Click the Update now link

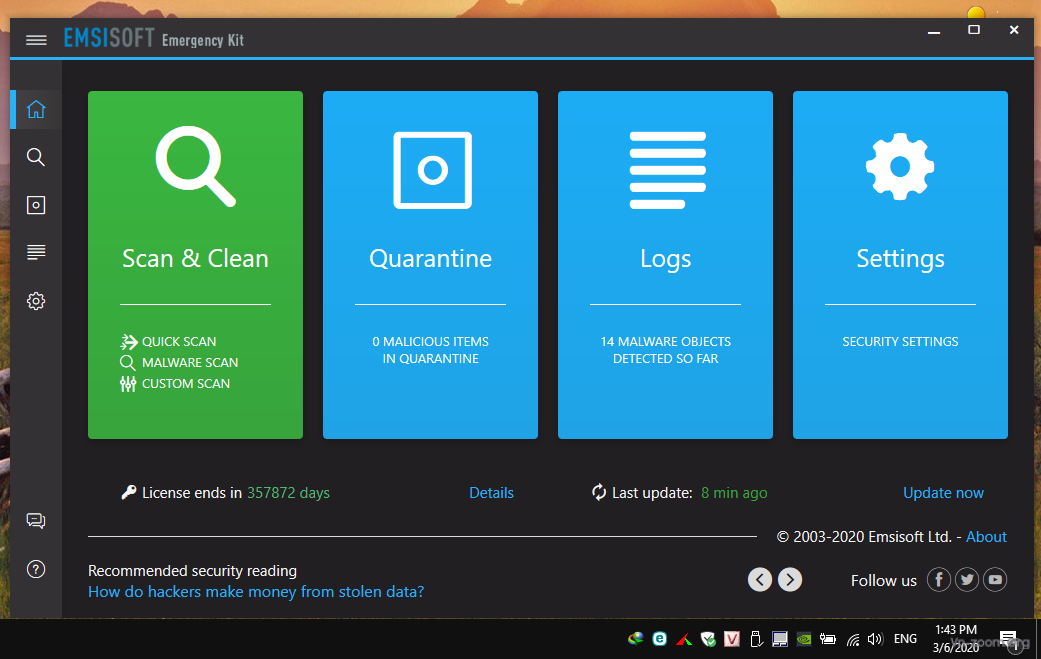pos(943,493)
